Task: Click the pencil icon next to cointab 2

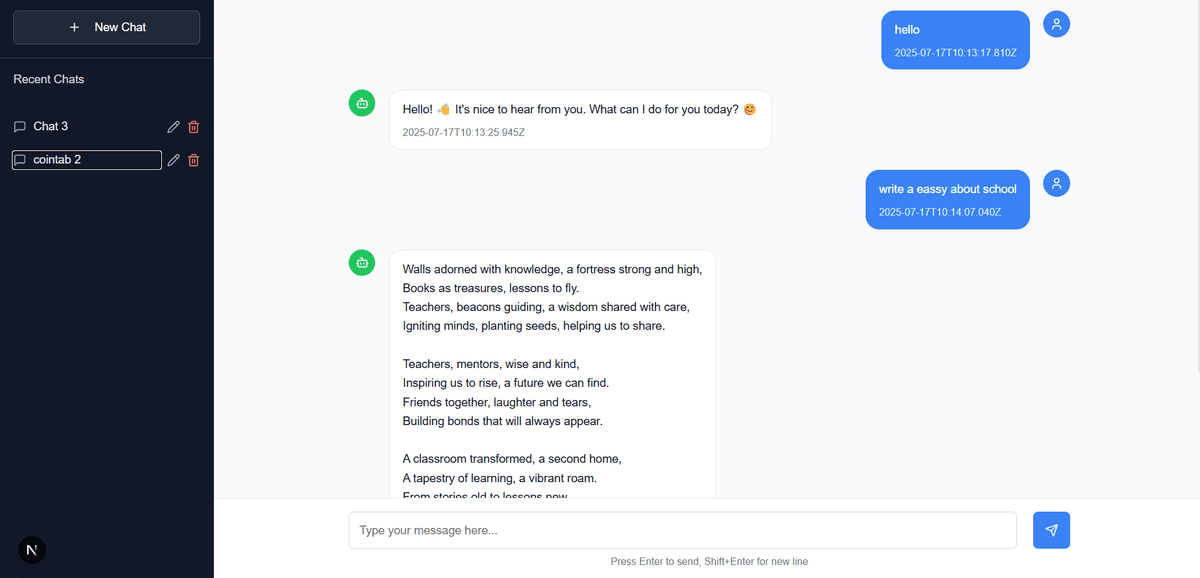Action: pyautogui.click(x=173, y=160)
